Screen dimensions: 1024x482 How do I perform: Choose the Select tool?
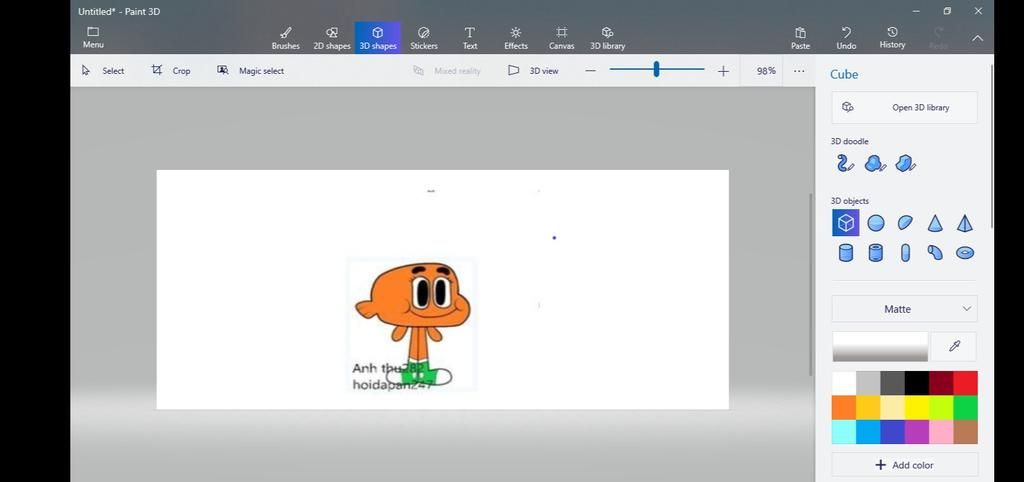103,71
